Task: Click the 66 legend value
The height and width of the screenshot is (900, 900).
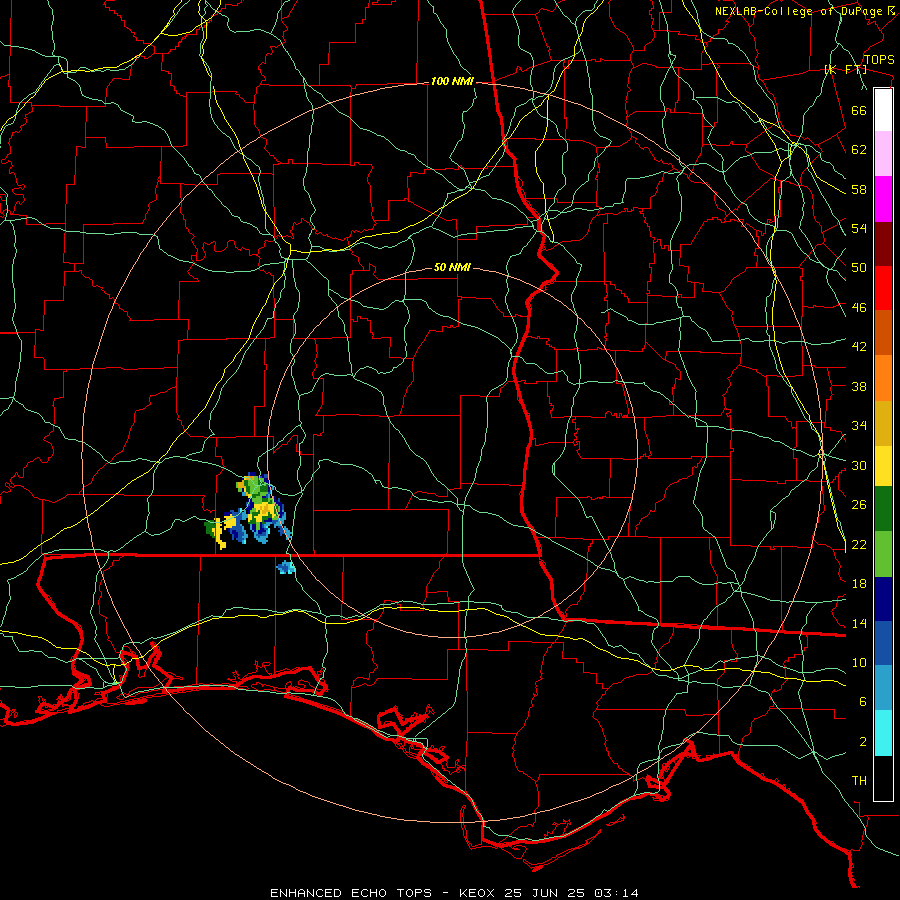Action: pos(859,110)
